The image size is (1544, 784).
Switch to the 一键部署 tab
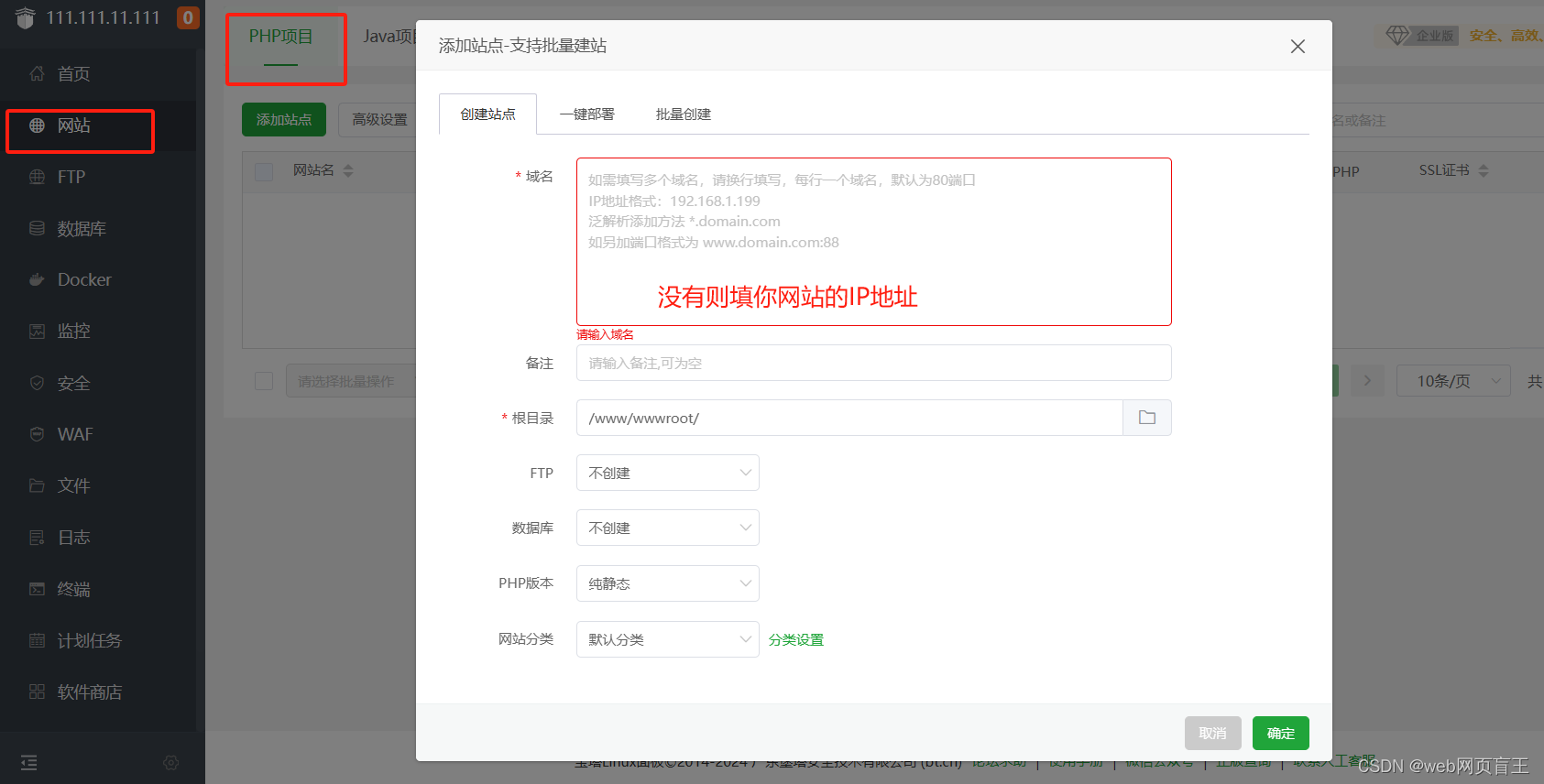point(587,114)
